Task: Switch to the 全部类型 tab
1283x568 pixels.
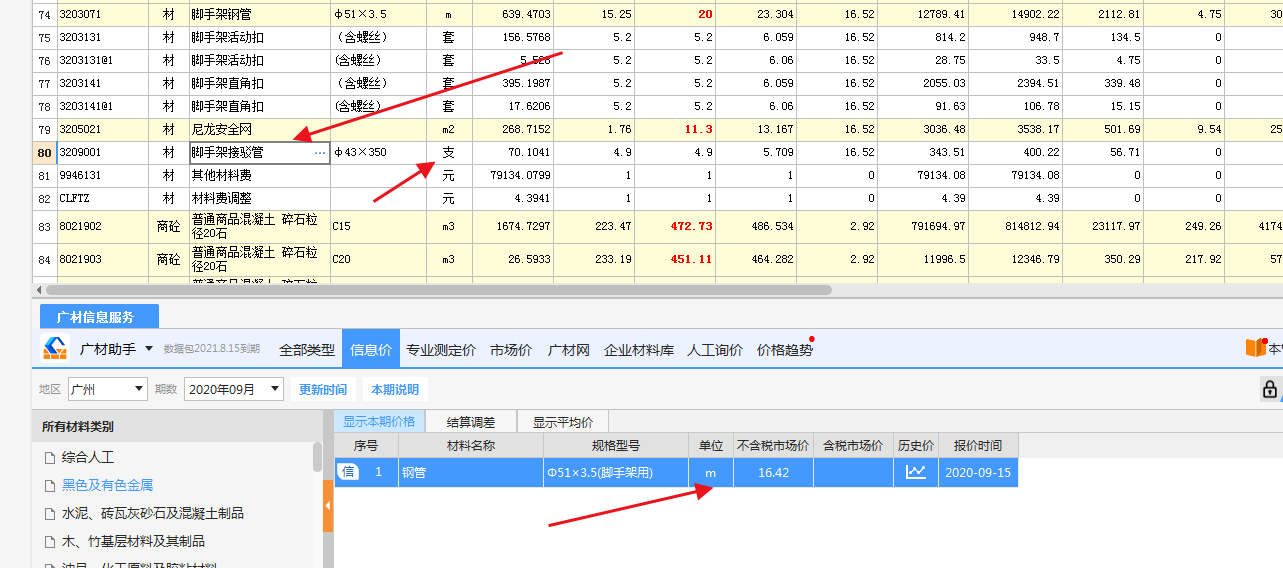Action: pos(307,350)
